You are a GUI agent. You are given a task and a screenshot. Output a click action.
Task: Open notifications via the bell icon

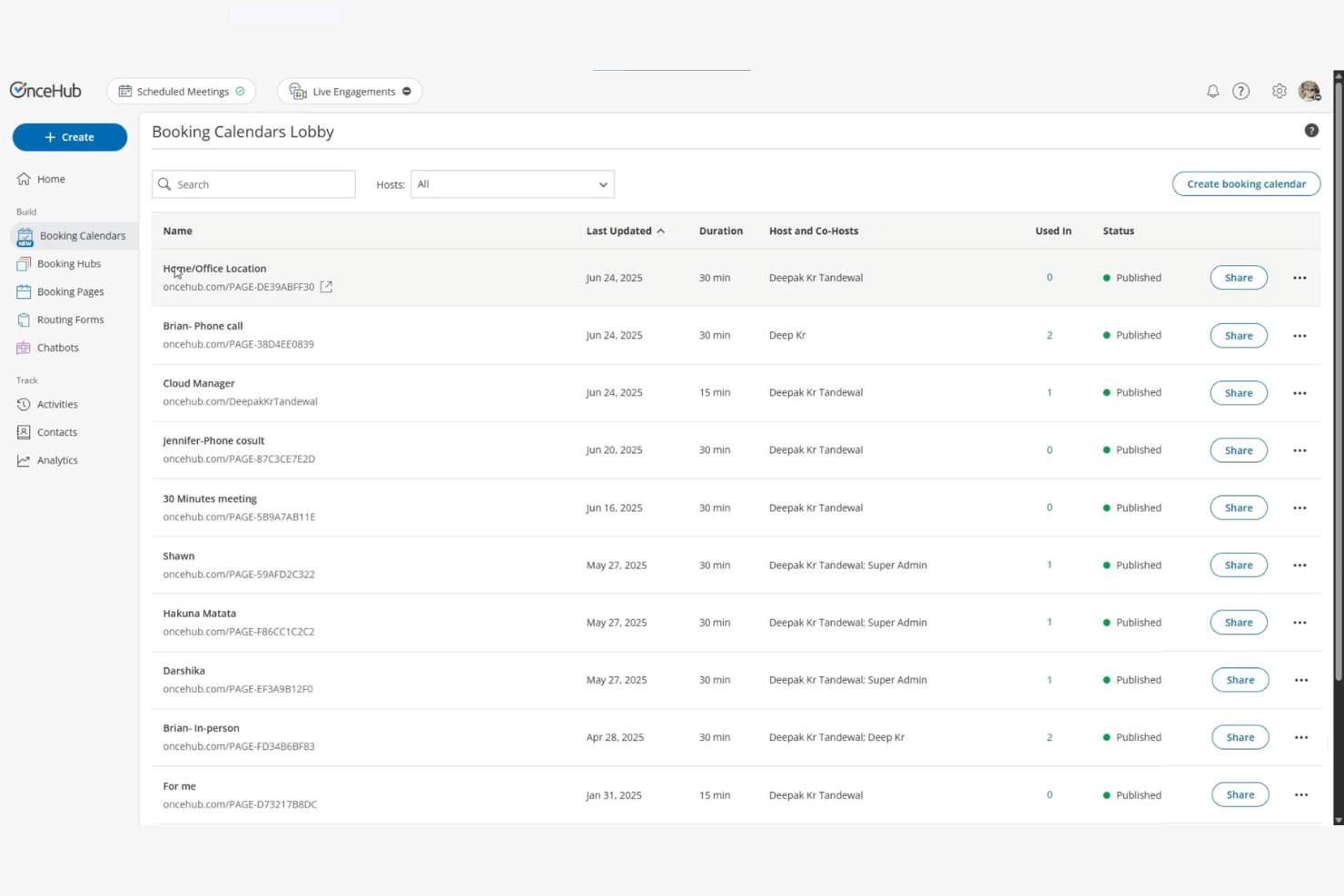tap(1212, 91)
